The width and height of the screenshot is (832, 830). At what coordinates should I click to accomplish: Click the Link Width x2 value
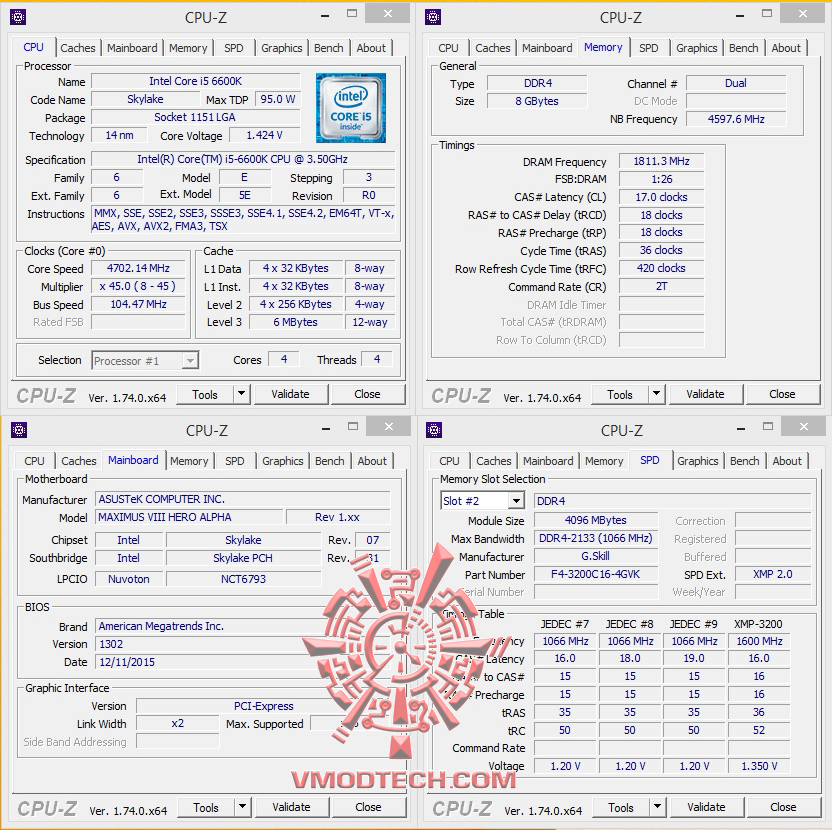[x=177, y=724]
